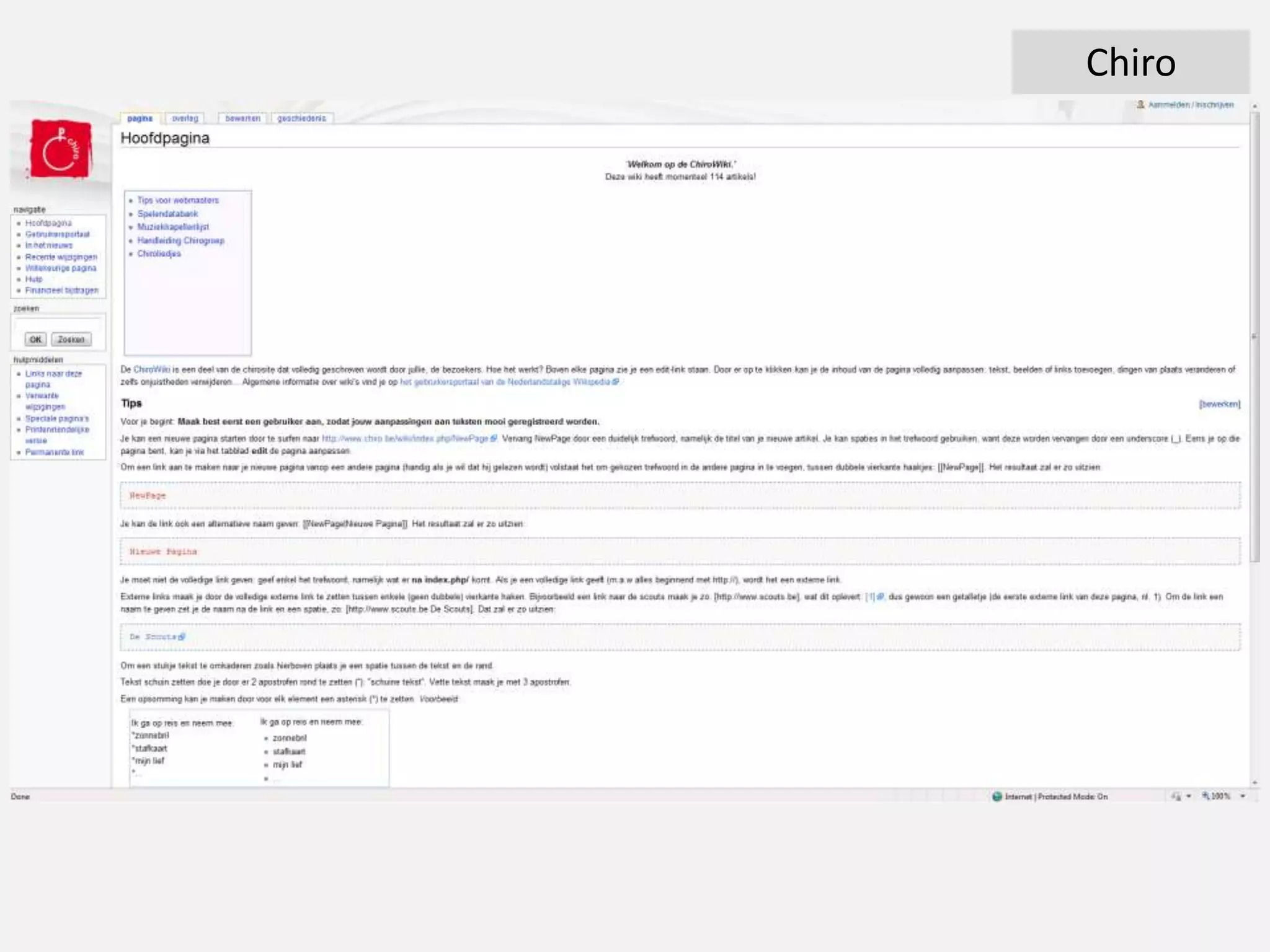The width and height of the screenshot is (1270, 952).
Task: Click external link icon after De Scouts
Action: point(182,637)
